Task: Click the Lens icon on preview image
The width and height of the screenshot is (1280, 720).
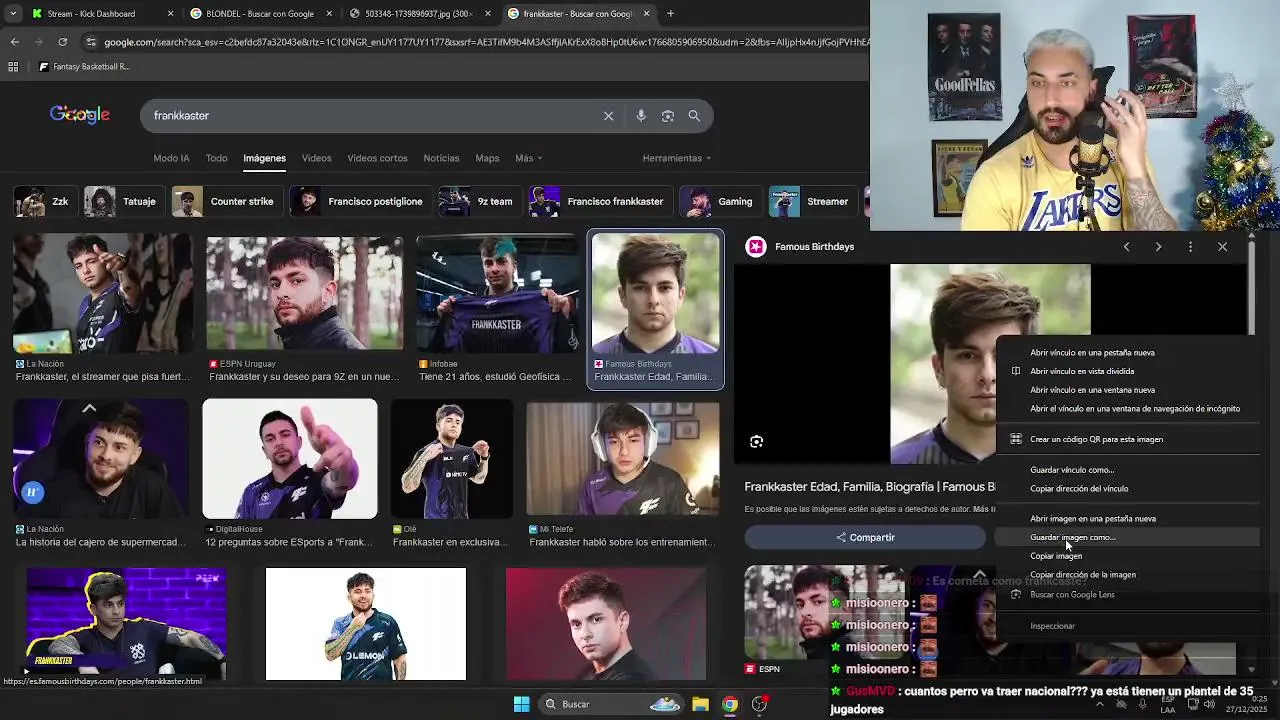Action: [757, 441]
